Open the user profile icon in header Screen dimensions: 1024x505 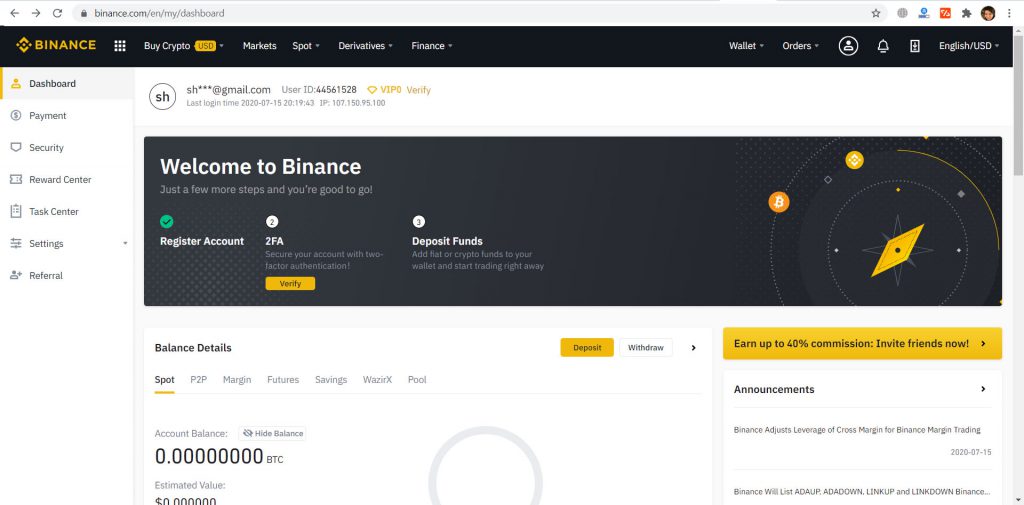pyautogui.click(x=848, y=46)
